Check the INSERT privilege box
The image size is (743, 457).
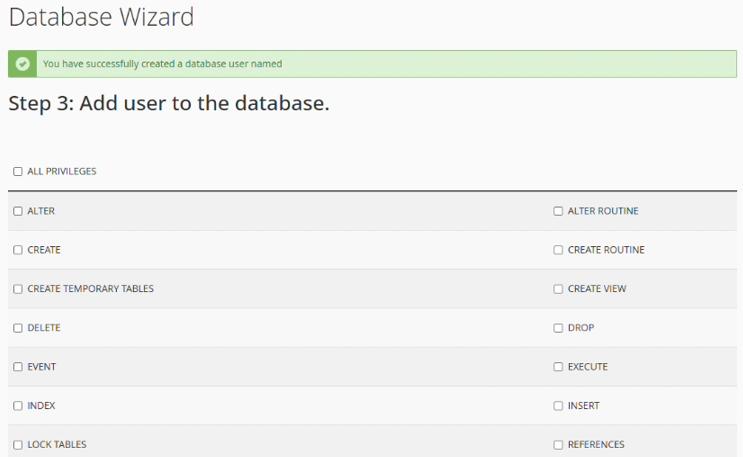point(558,406)
